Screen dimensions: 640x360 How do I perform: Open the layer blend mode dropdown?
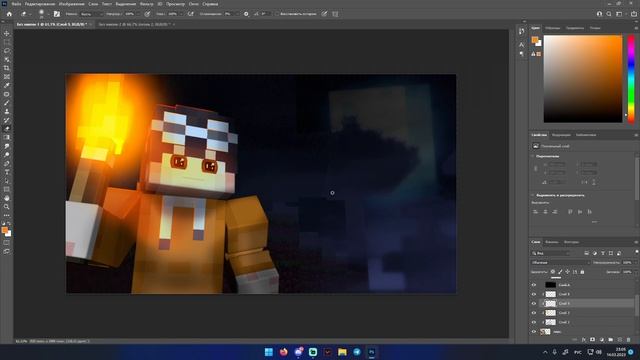coord(560,263)
